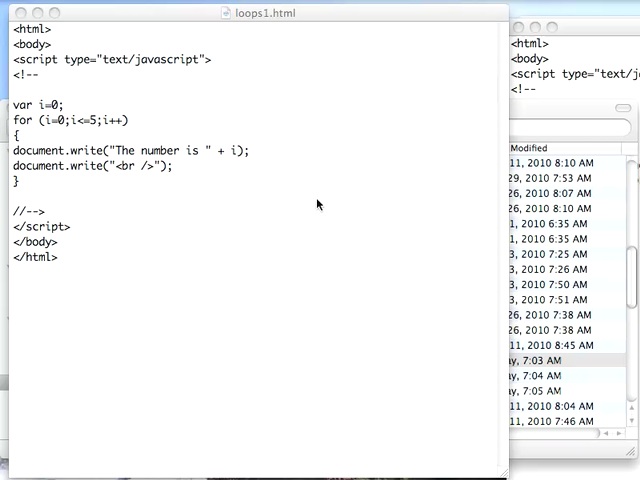Screen dimensions: 640x480
Task: Minimize the loops1.html editor window
Action: [38, 13]
